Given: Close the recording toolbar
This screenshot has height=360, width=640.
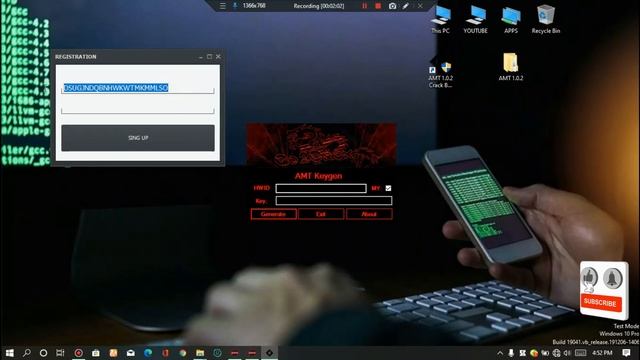Looking at the screenshot, I should 420,6.
